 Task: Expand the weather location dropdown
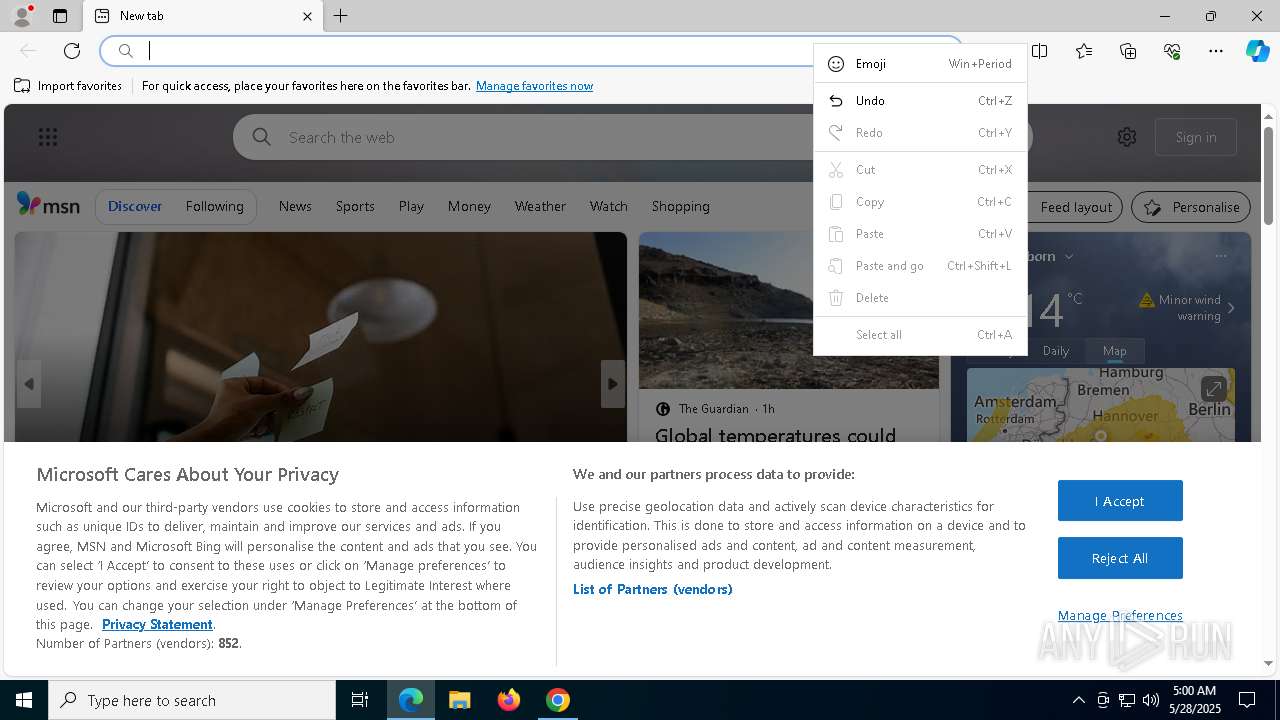(x=1068, y=256)
